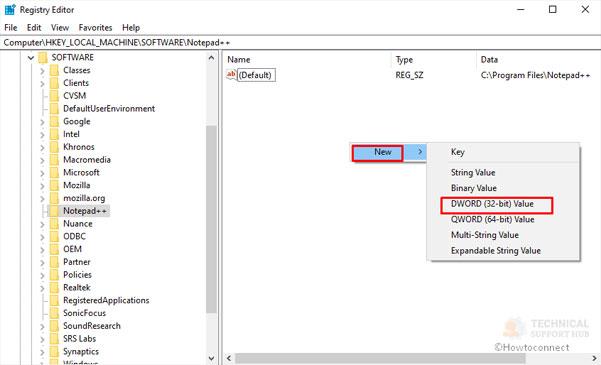
Task: Expand the Mozilla key
Action: tap(43, 186)
